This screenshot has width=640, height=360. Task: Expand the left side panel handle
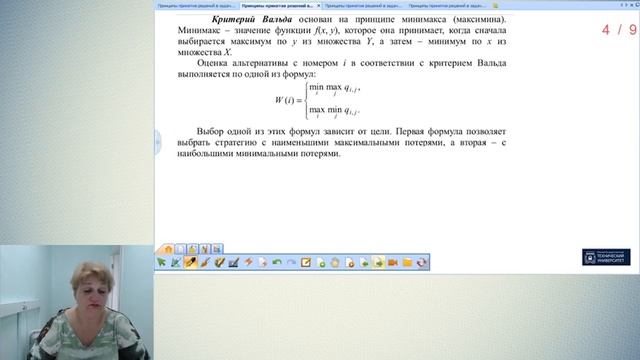pyautogui.click(x=158, y=142)
